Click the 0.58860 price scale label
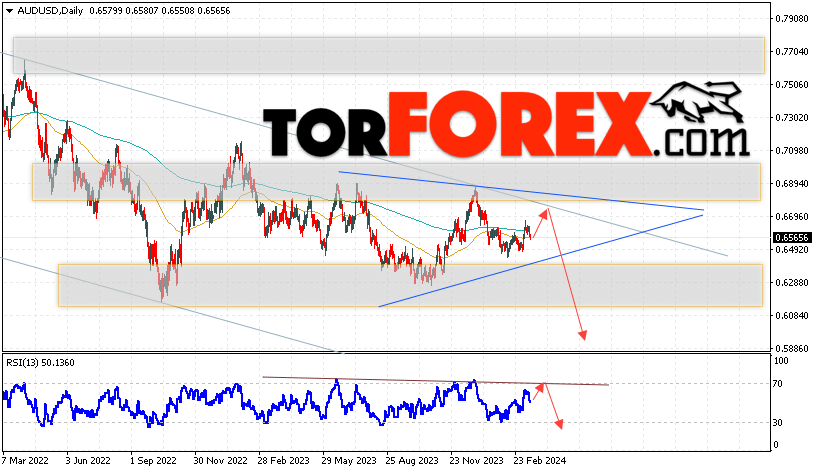The image size is (816, 472). point(792,348)
